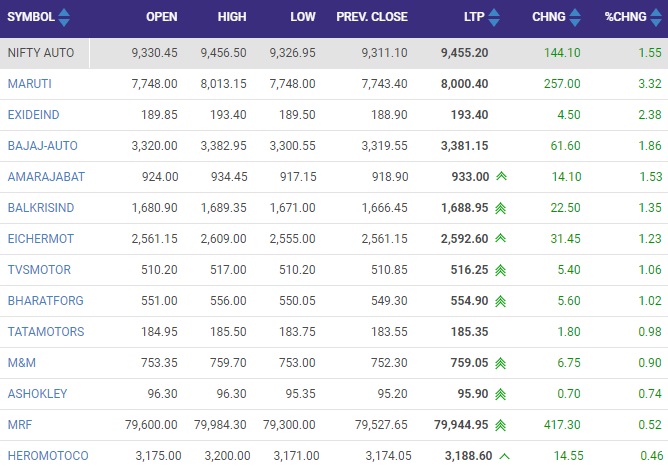Select MARUTI change value 257.00
The width and height of the screenshot is (668, 467).
tap(562, 84)
